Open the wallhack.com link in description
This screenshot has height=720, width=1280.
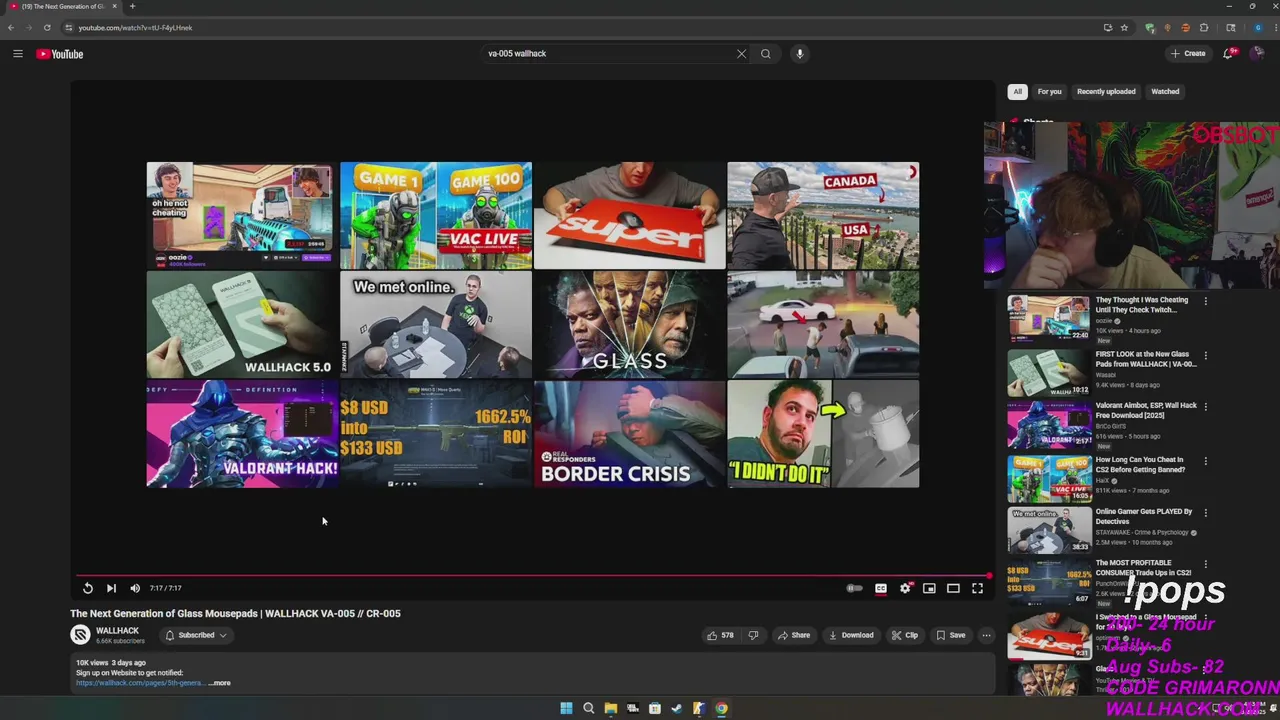point(139,683)
